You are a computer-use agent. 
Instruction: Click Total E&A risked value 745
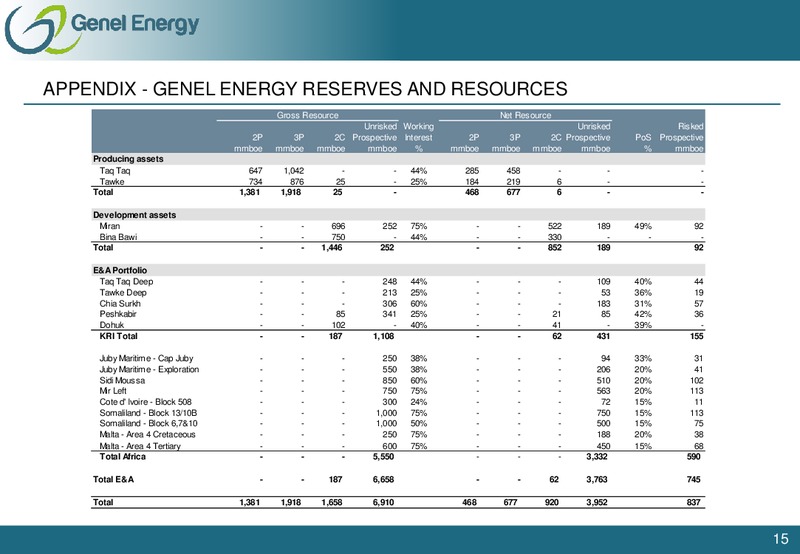coord(693,480)
